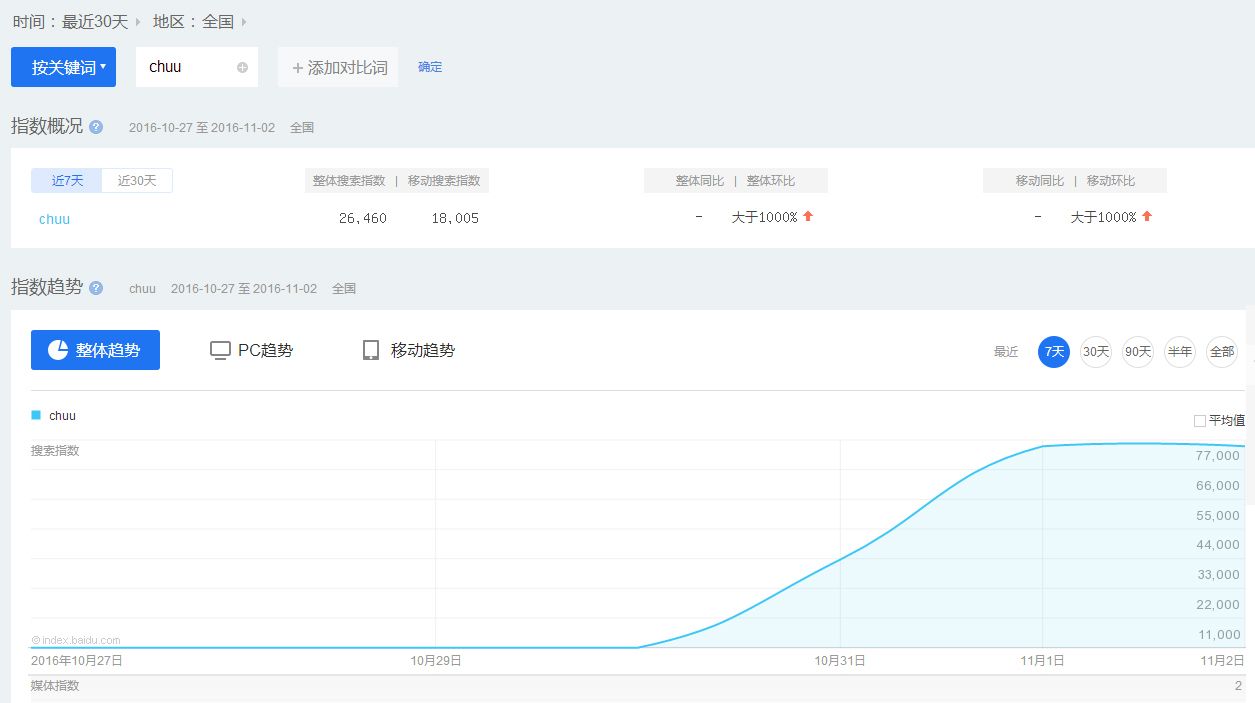This screenshot has height=703, width=1255.
Task: Click red up arrow next to 移动环比
Action: point(1147,216)
